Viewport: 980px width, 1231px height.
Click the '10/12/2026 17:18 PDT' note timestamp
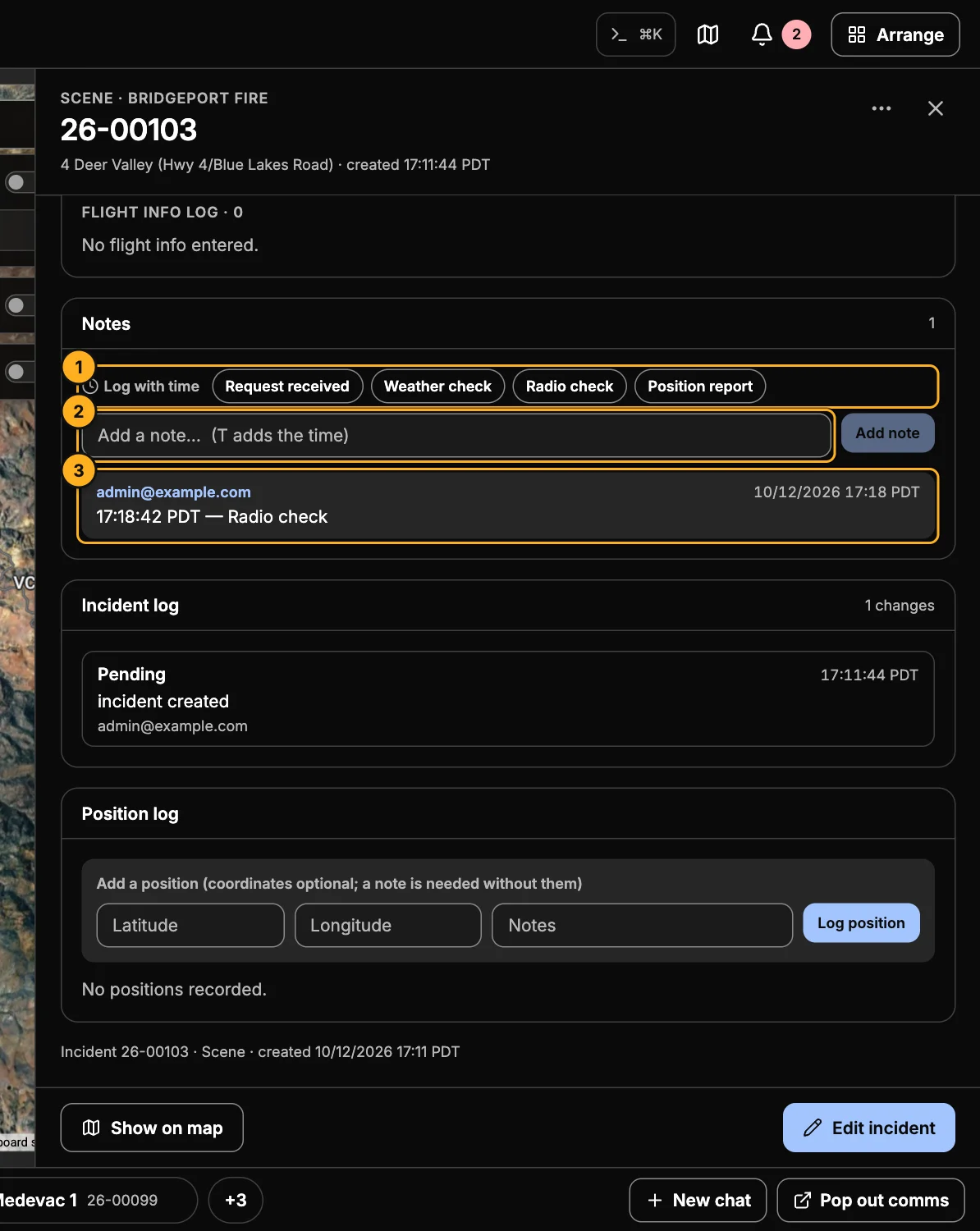(x=836, y=492)
